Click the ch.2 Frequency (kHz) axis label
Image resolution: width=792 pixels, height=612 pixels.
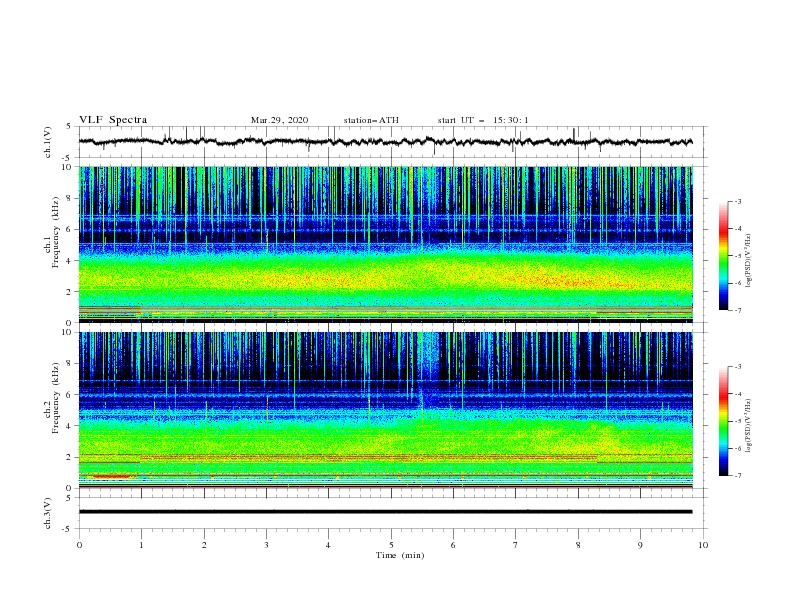(x=52, y=398)
